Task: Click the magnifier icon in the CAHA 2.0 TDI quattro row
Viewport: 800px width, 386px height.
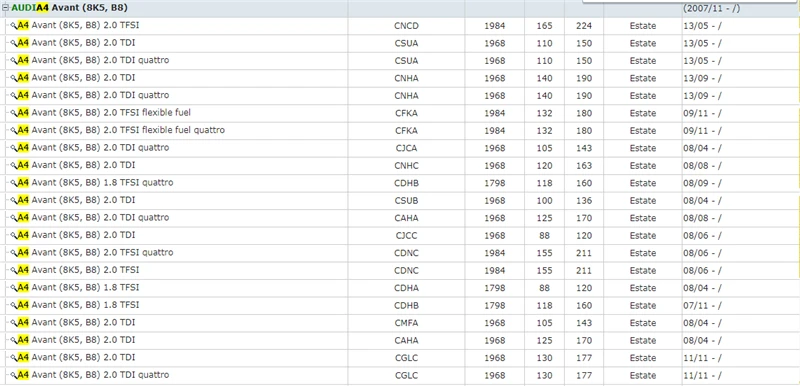Action: [x=14, y=218]
